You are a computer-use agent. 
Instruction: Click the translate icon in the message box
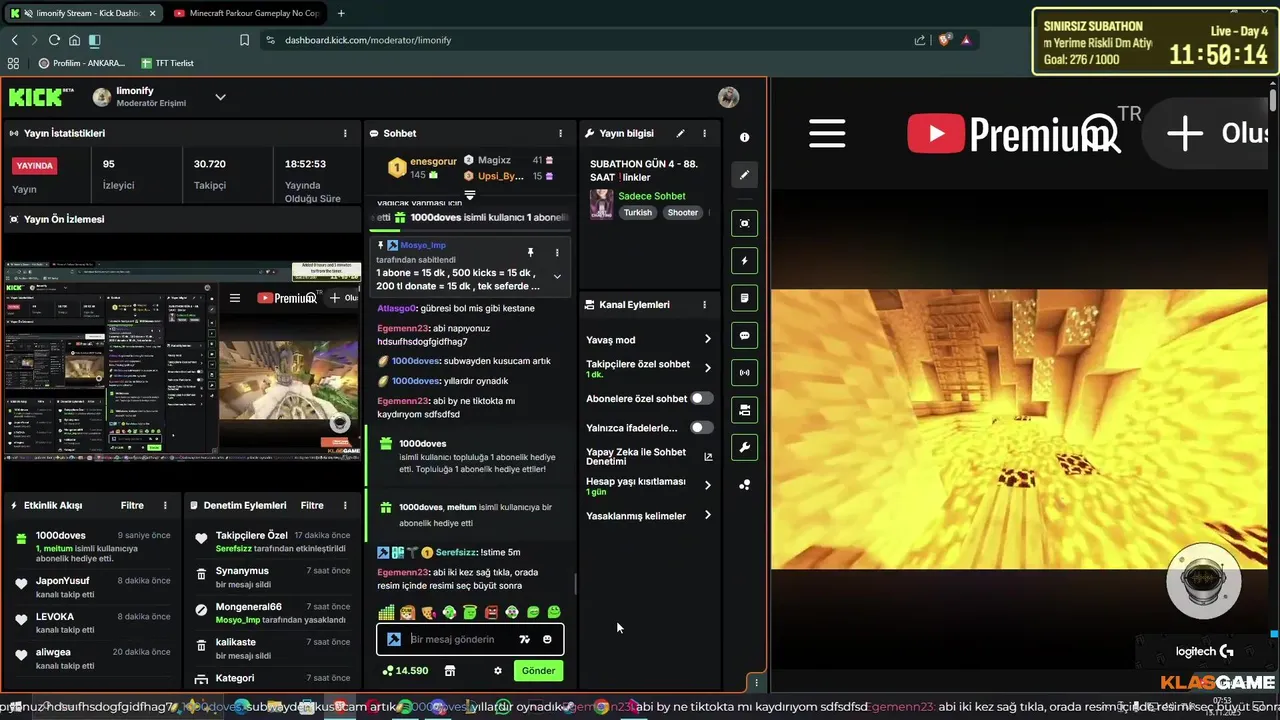click(524, 639)
